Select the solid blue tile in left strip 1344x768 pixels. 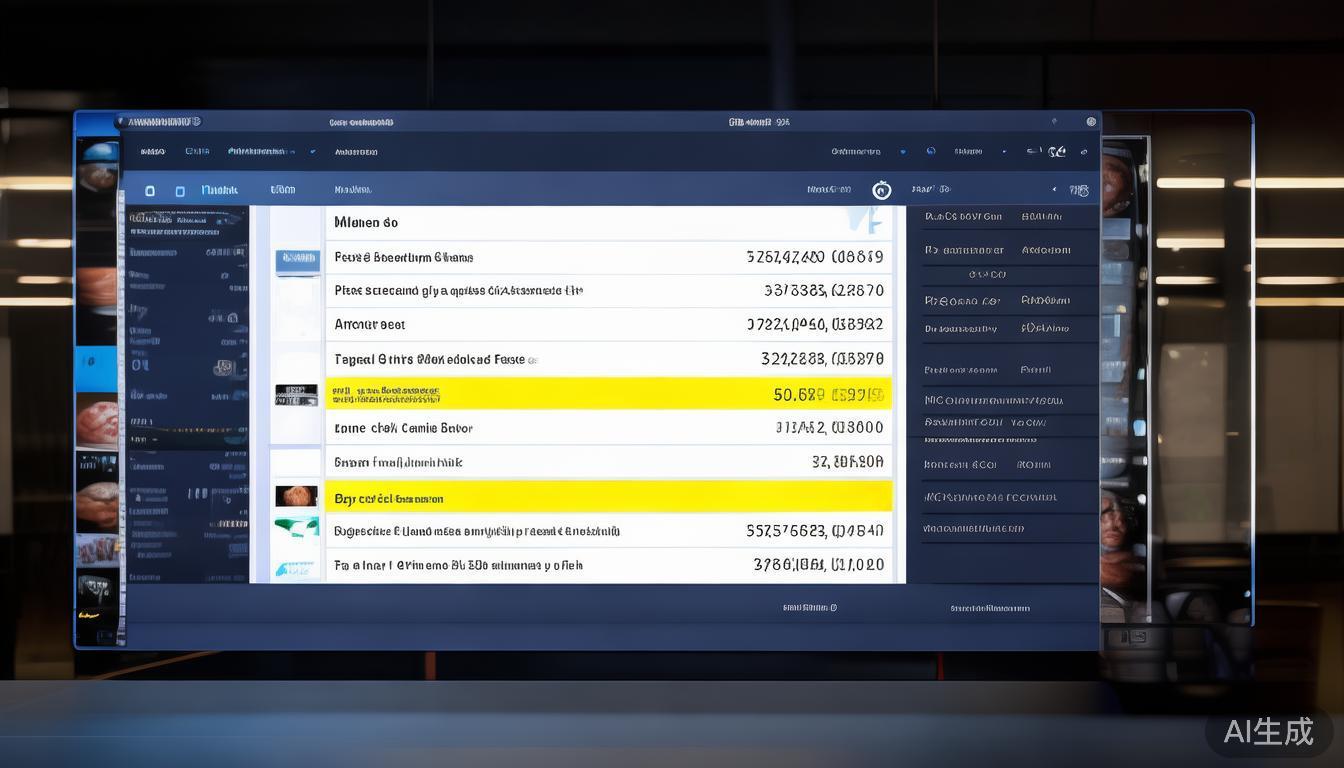click(x=97, y=368)
